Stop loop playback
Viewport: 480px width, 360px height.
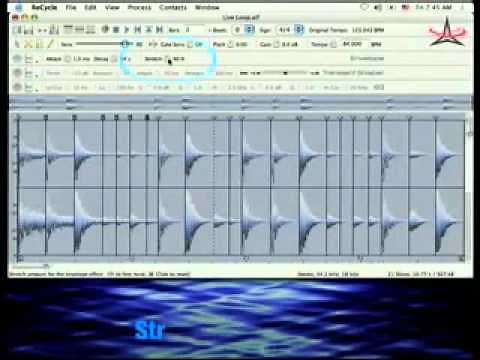(116, 30)
